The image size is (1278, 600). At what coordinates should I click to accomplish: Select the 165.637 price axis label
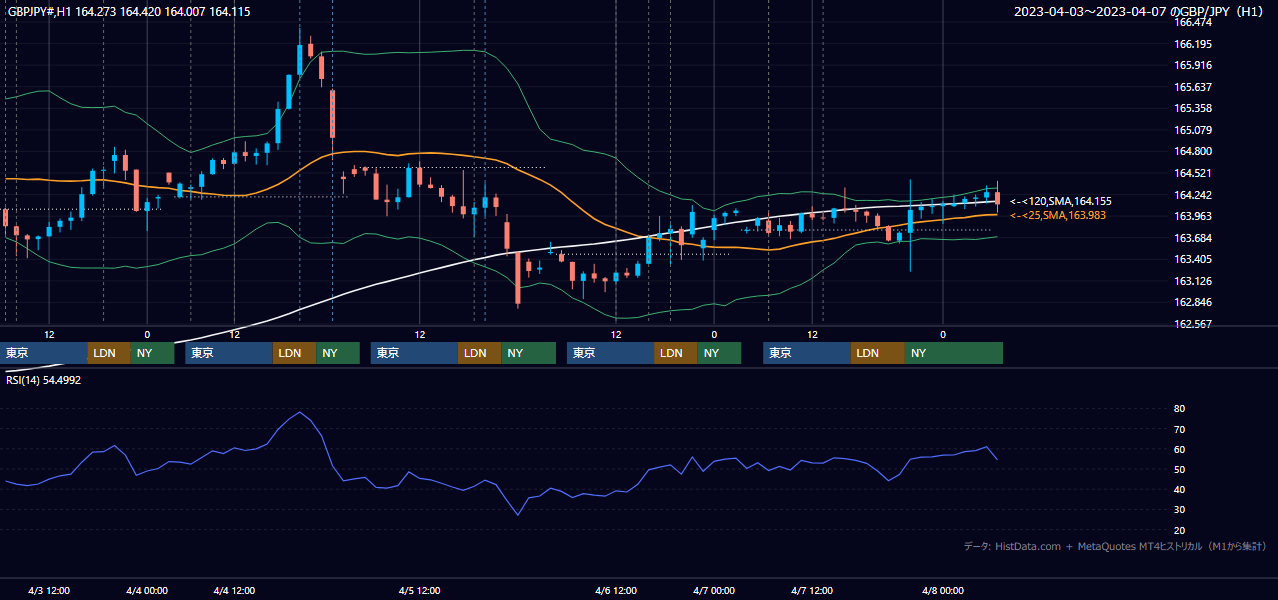(x=1193, y=87)
